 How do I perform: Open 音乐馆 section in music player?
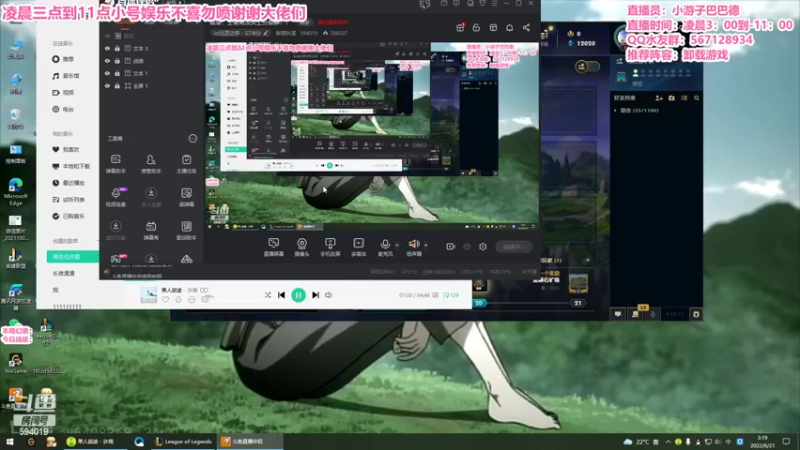(x=66, y=76)
